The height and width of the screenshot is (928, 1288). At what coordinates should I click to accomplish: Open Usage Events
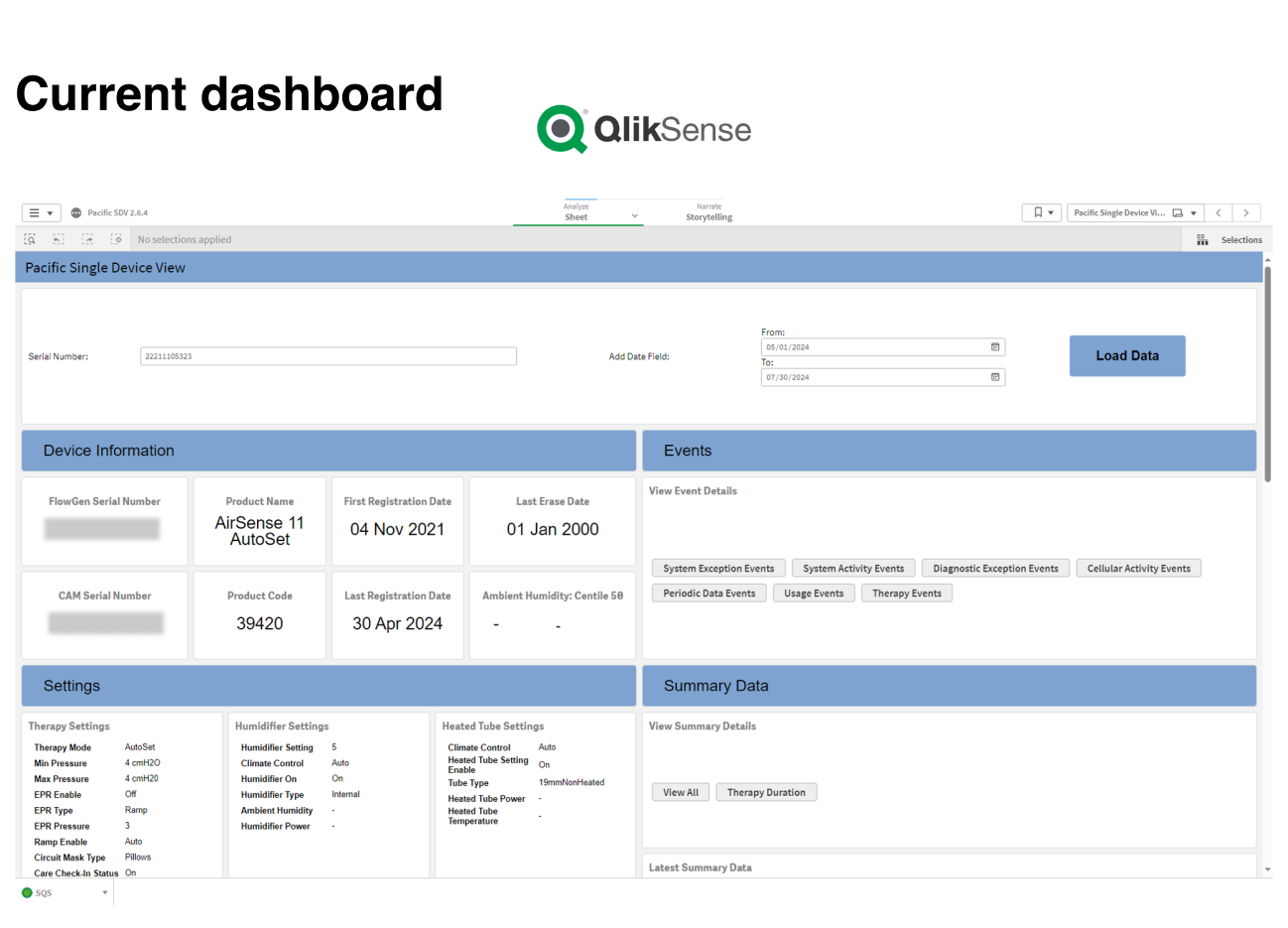coord(814,594)
